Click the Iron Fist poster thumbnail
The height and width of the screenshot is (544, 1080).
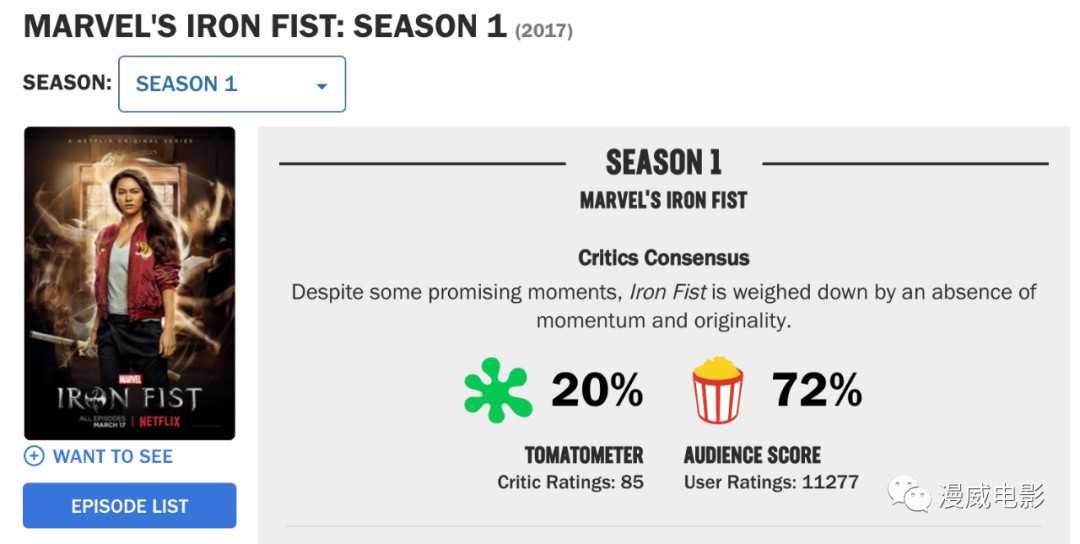click(130, 283)
